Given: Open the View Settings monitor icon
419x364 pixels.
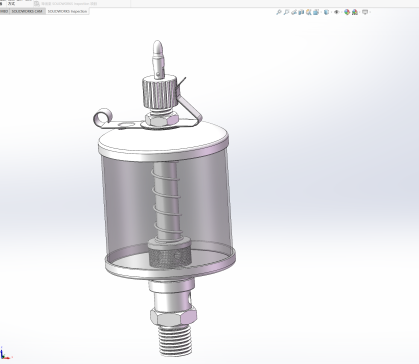Looking at the screenshot, I should [365, 12].
